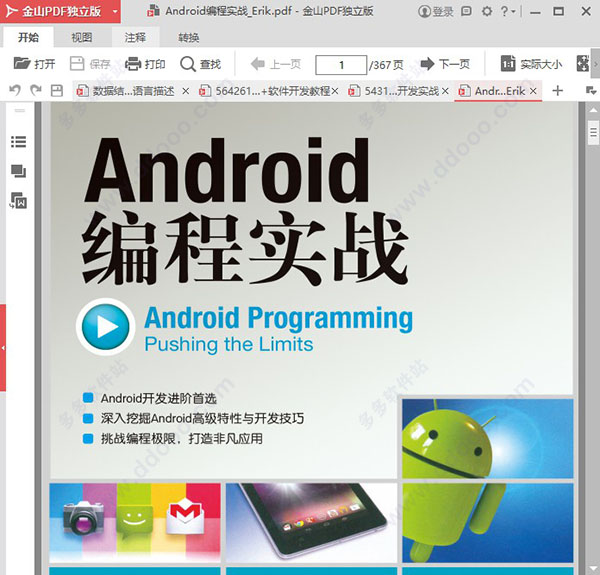Click the 打开 folder icon

coord(22,63)
